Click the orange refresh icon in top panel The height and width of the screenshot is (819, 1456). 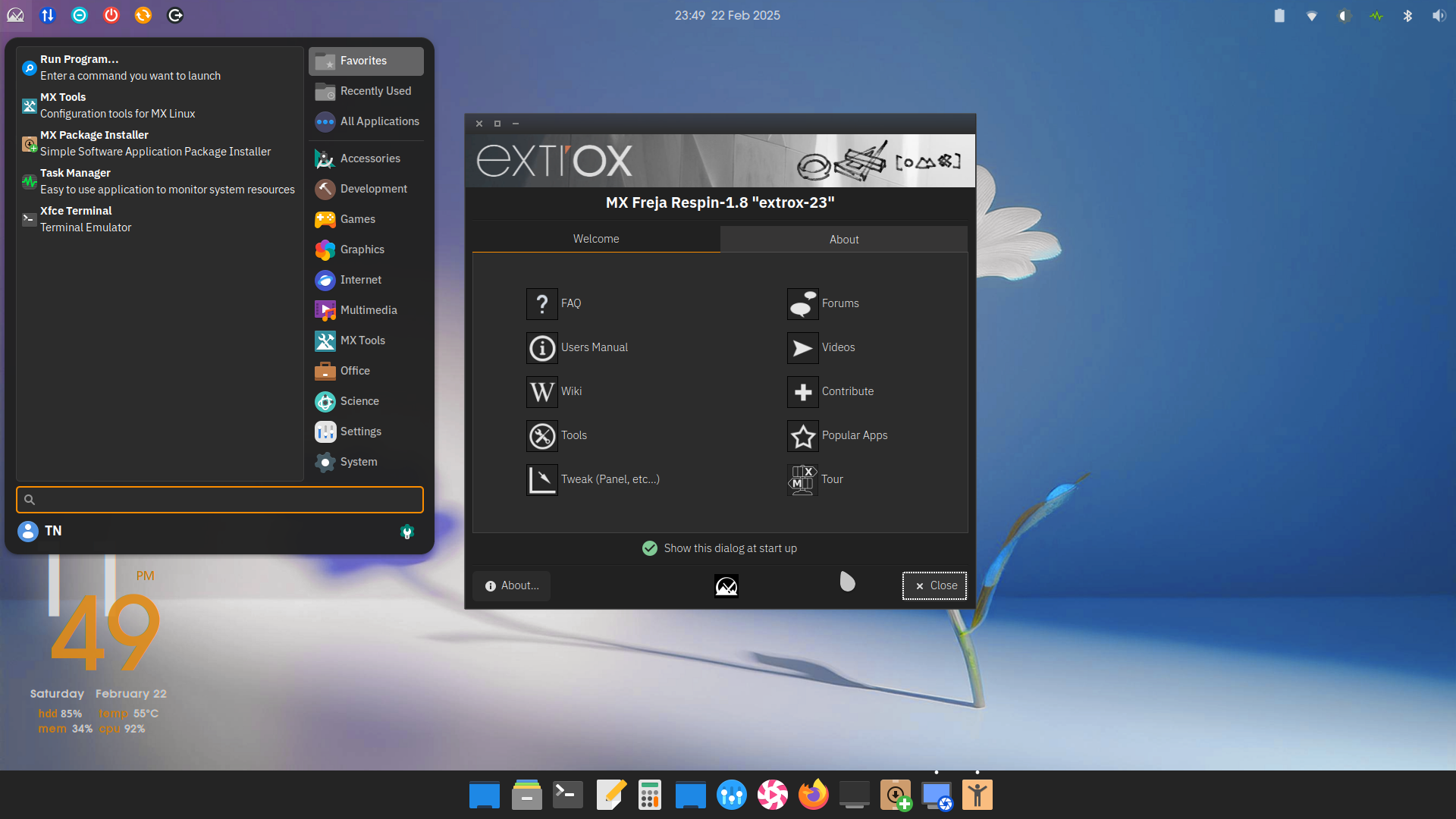coord(143,15)
